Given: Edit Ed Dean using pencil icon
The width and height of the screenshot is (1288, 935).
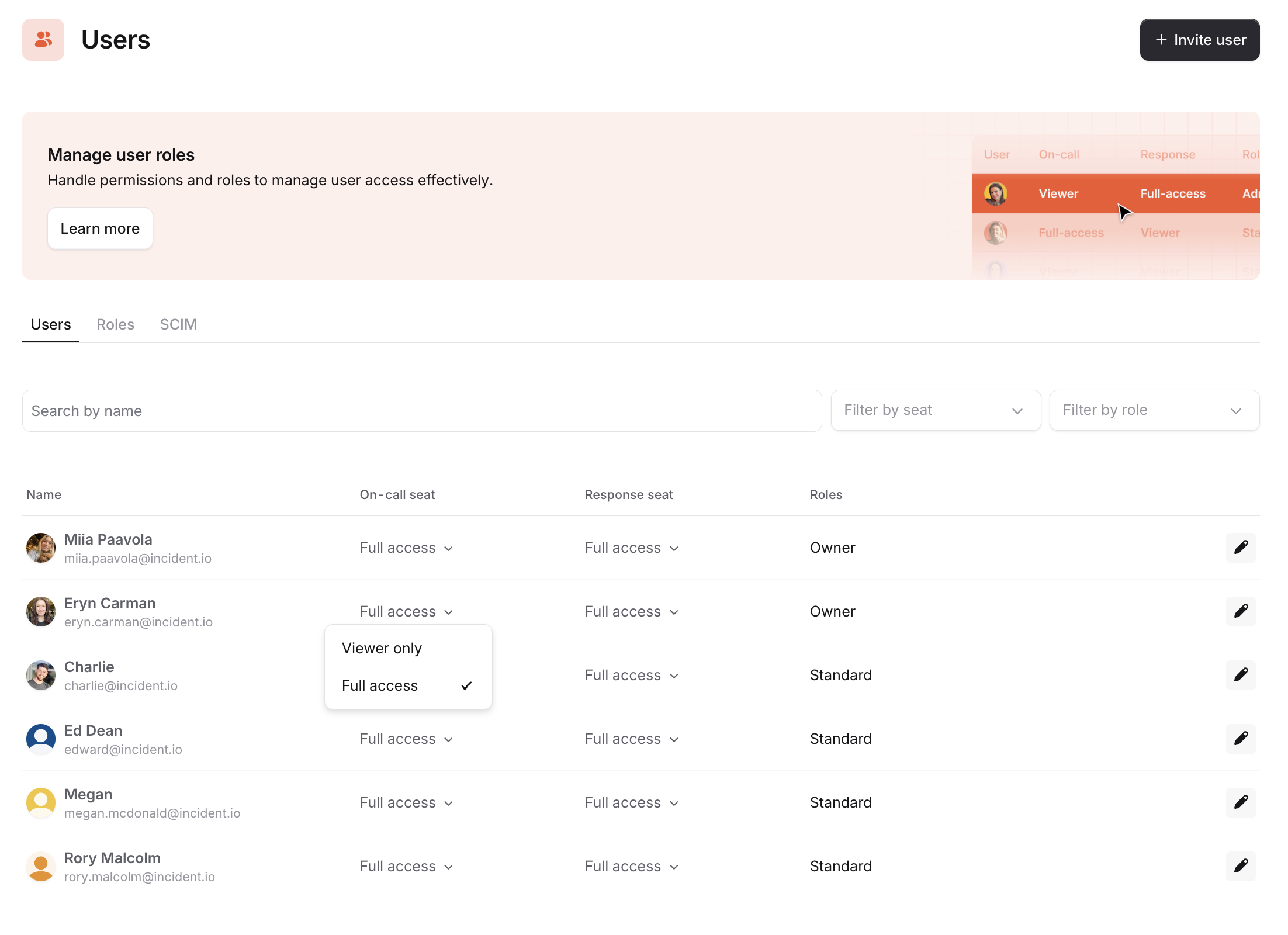Looking at the screenshot, I should (1240, 739).
